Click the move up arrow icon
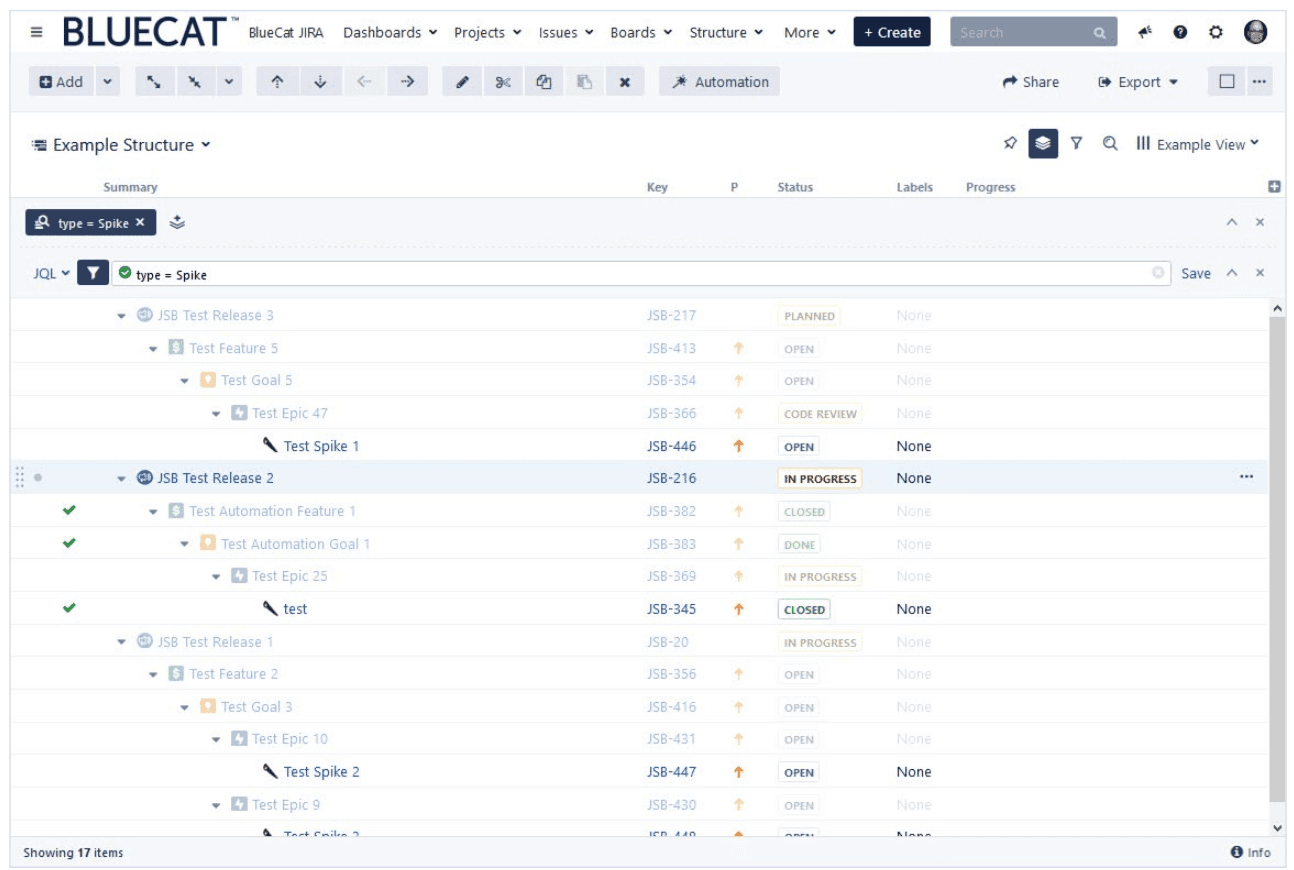 point(277,82)
